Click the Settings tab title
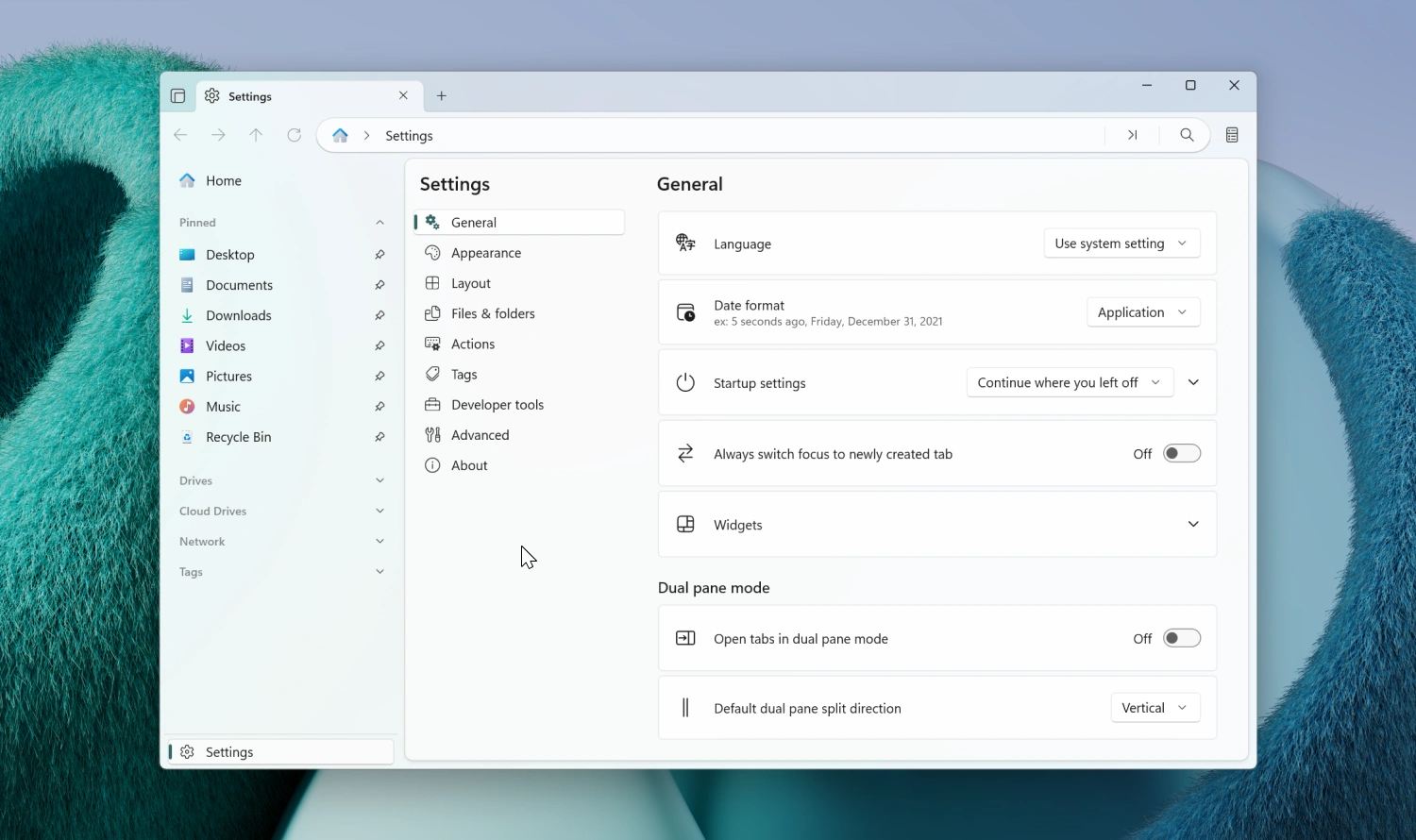This screenshot has height=840, width=1416. [250, 96]
